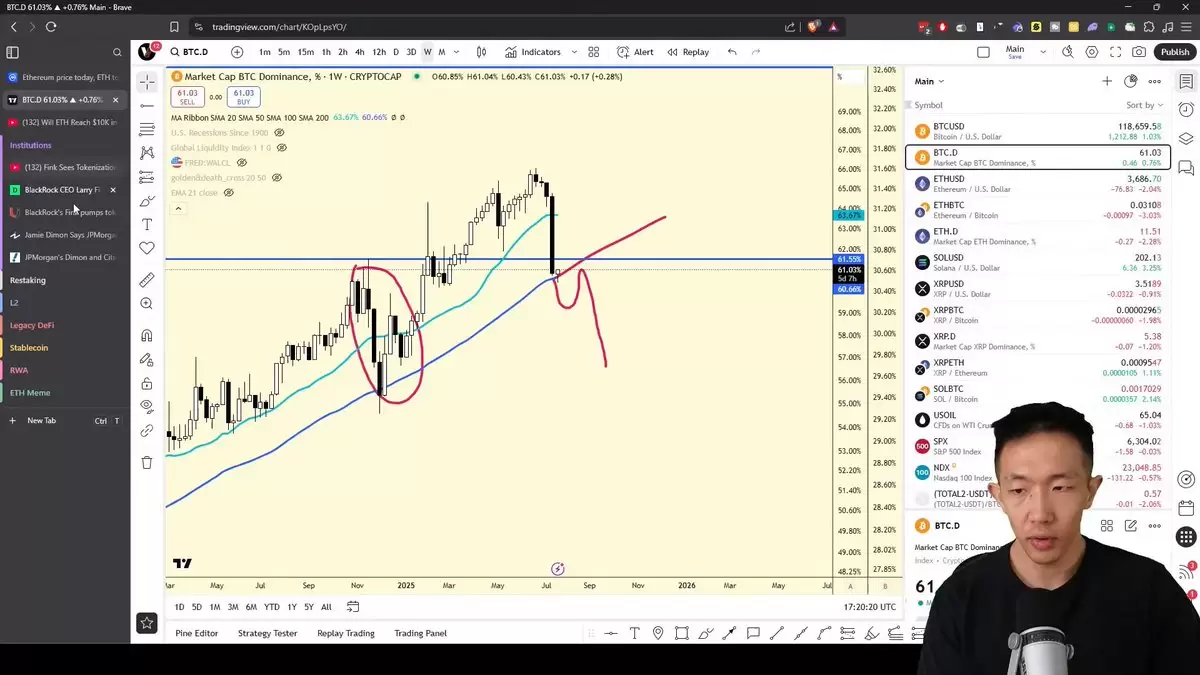Switch to the D daily timeframe
Viewport: 1200px width, 675px height.
(x=395, y=52)
